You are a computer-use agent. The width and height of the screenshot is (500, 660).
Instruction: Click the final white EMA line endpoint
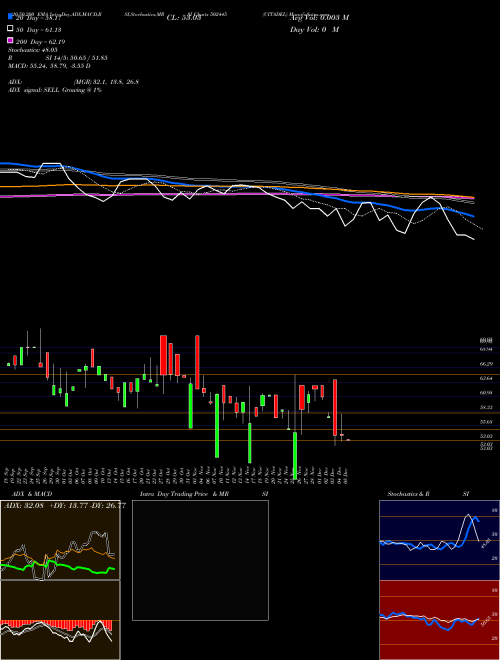[474, 240]
